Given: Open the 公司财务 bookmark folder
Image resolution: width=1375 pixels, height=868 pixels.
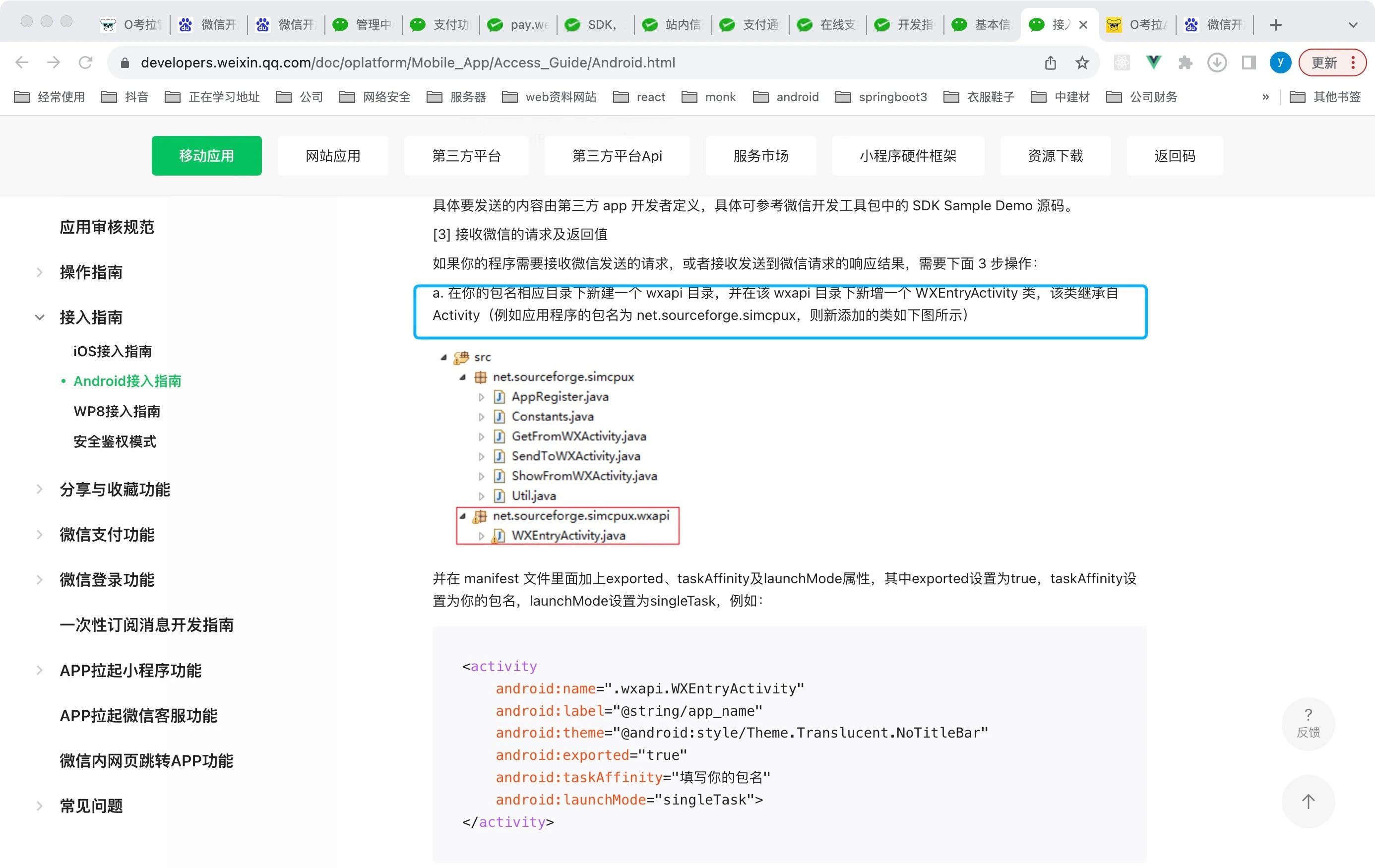Looking at the screenshot, I should click(x=1141, y=97).
